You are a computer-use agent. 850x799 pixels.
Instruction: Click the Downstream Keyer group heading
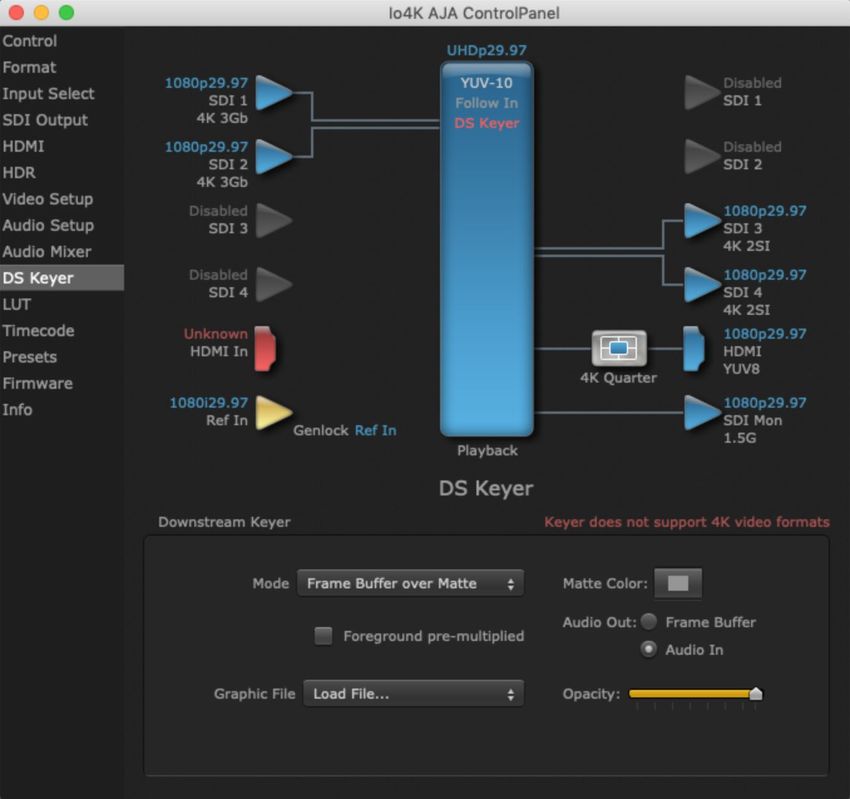pyautogui.click(x=224, y=522)
